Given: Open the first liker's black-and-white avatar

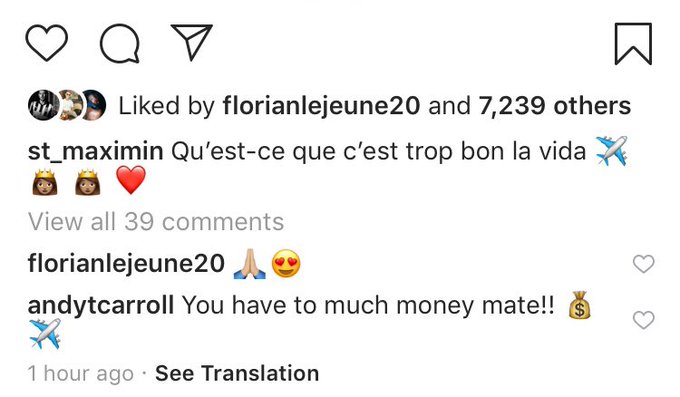Looking at the screenshot, I should (x=43, y=105).
